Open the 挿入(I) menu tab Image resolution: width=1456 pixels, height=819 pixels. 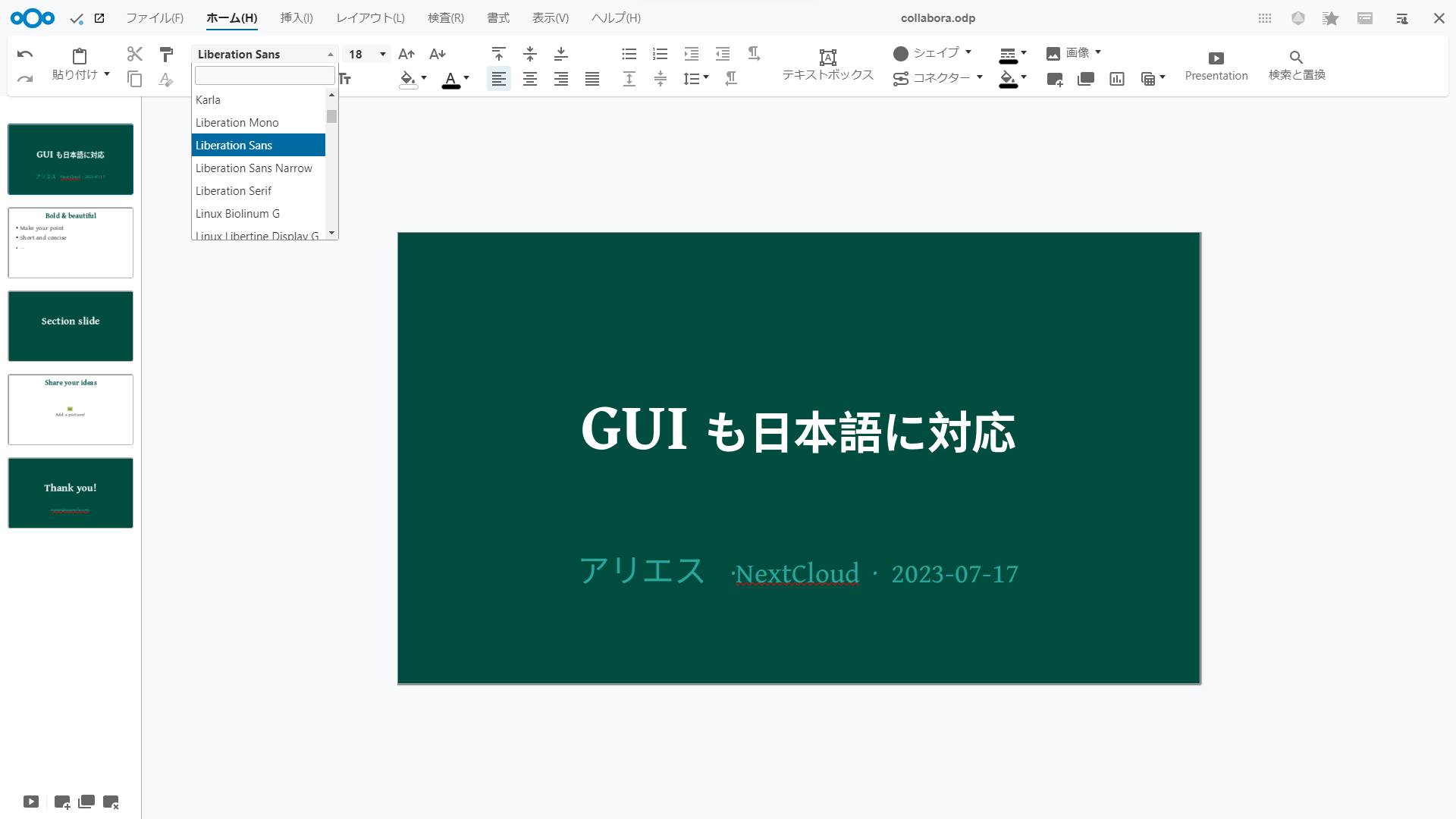pos(297,18)
